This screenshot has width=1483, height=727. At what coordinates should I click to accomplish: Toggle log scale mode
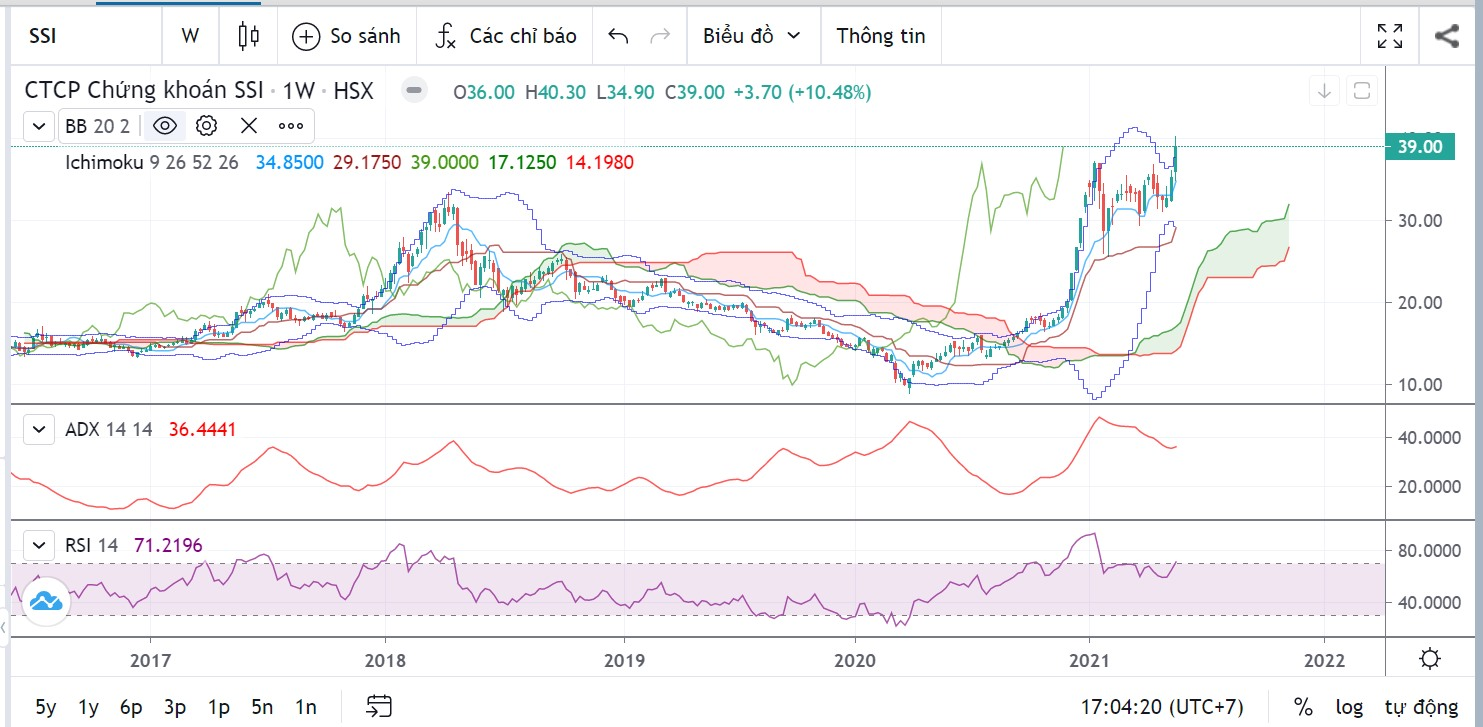point(1348,707)
